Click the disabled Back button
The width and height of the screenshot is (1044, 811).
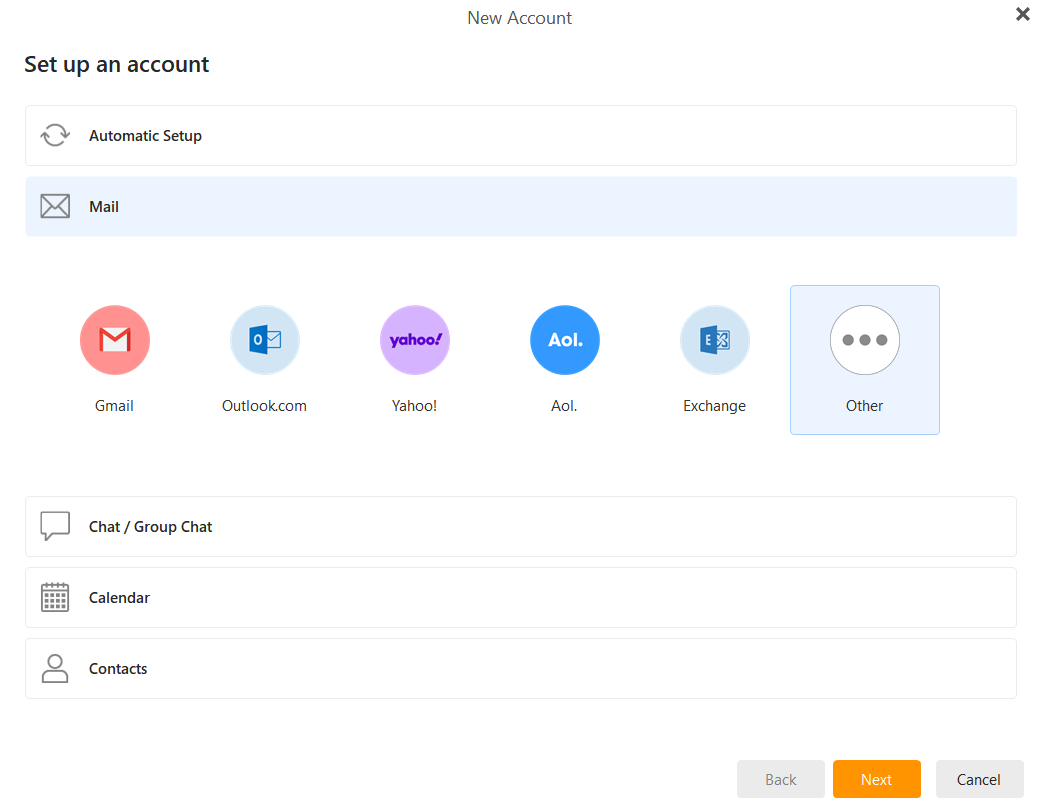[780, 779]
